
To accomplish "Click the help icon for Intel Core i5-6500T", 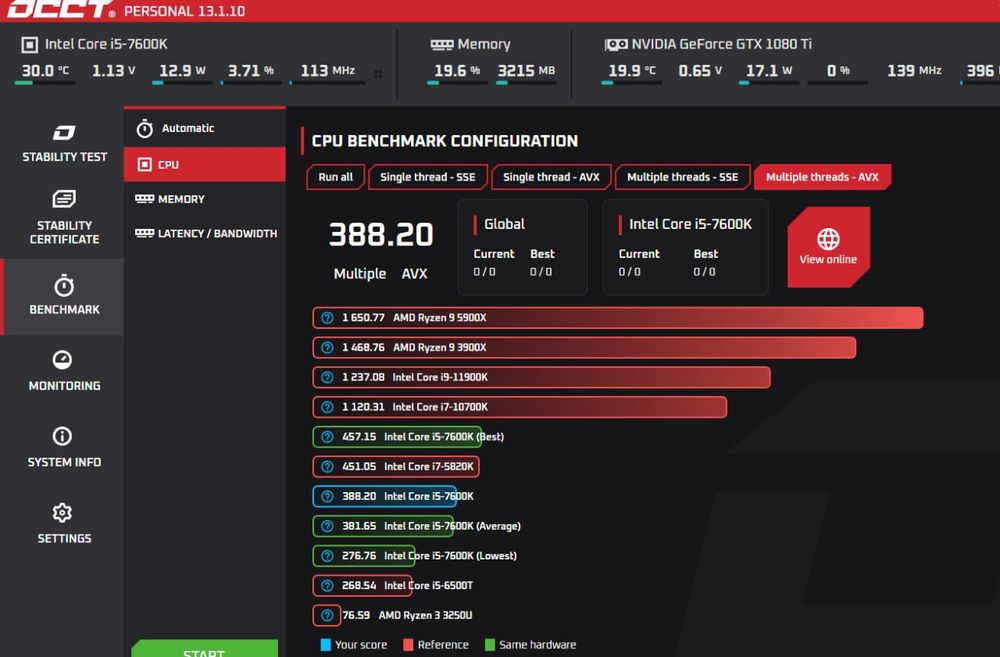I will tap(327, 586).
